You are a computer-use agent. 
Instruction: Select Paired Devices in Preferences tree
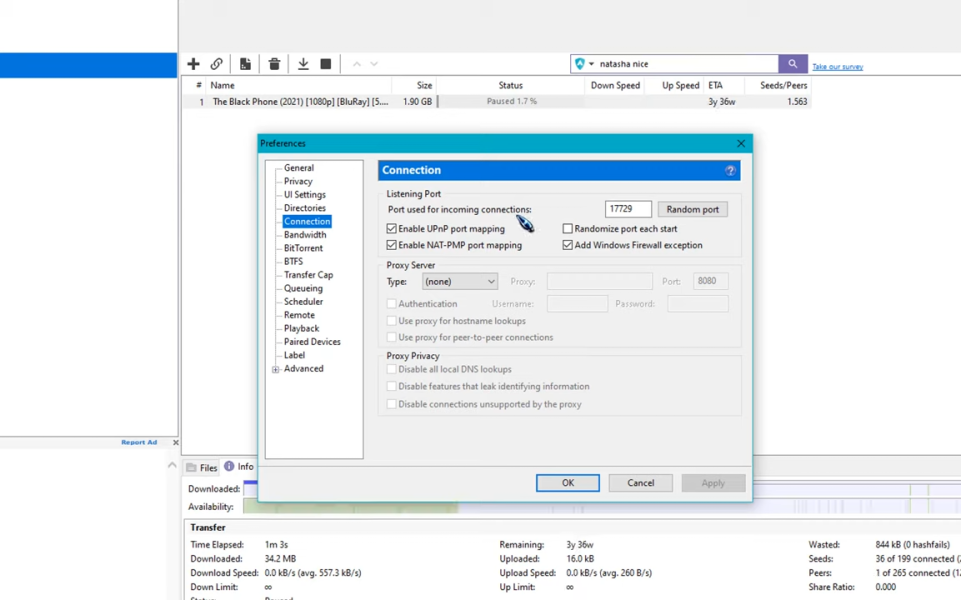(312, 342)
